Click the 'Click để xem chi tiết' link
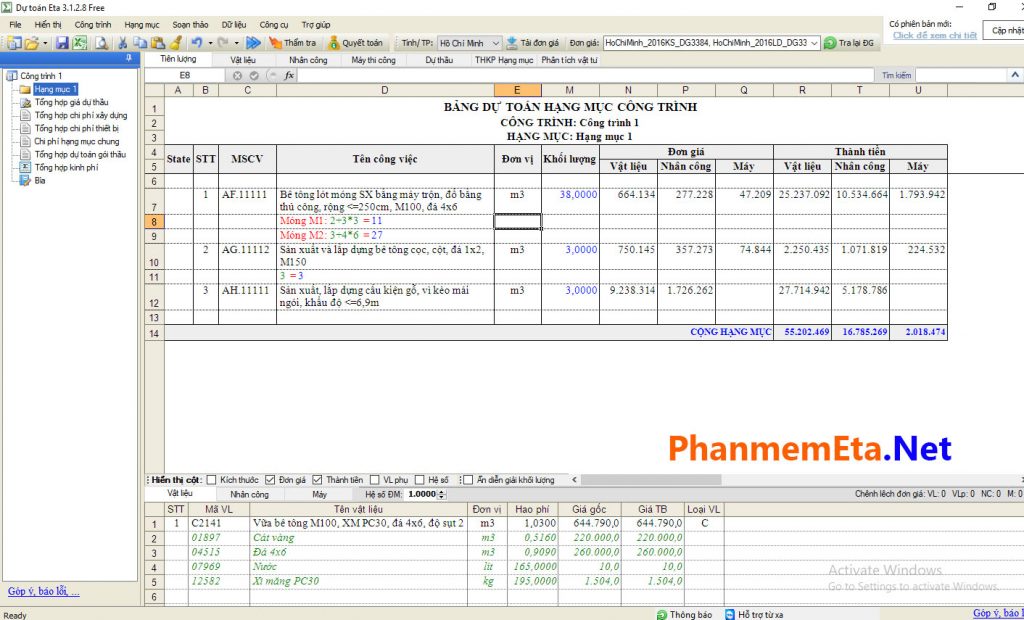This screenshot has height=620, width=1024. (934, 35)
